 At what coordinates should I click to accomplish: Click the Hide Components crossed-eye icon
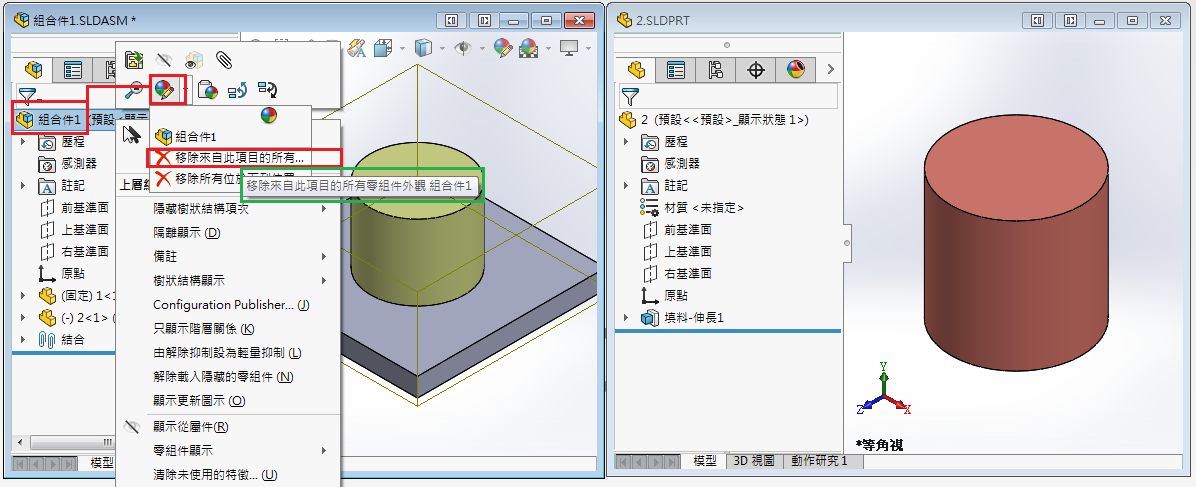click(x=164, y=60)
